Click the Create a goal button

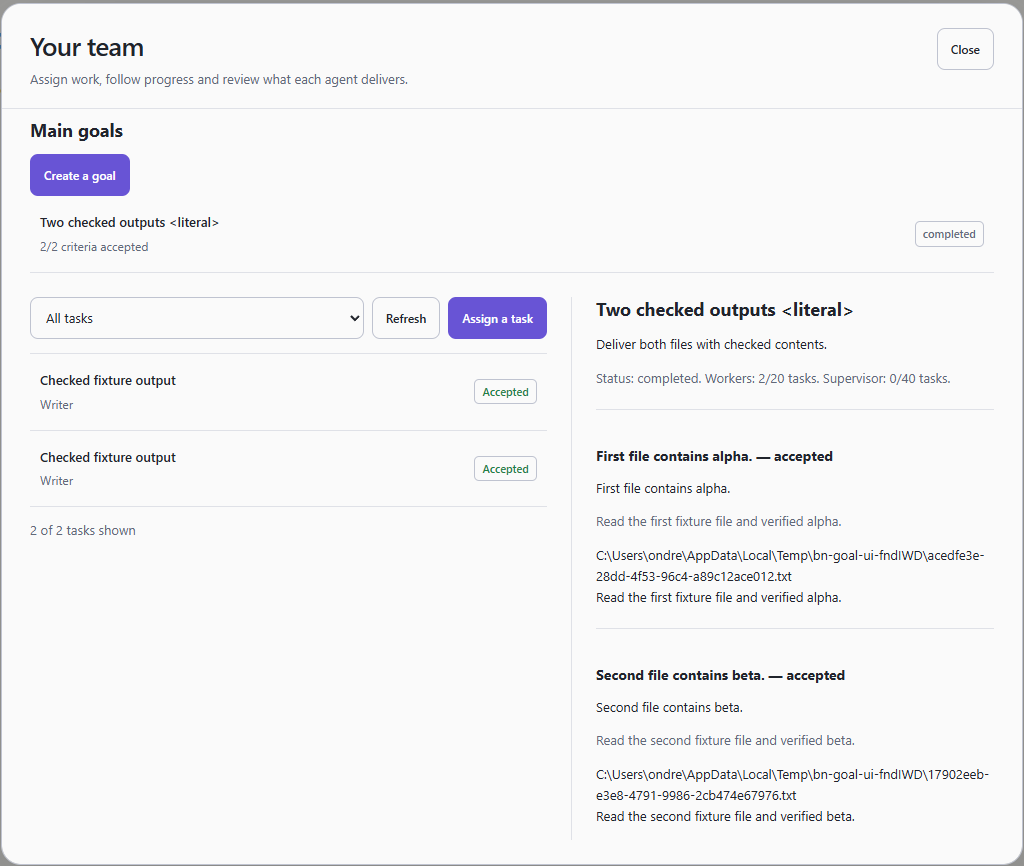pyautogui.click(x=80, y=175)
